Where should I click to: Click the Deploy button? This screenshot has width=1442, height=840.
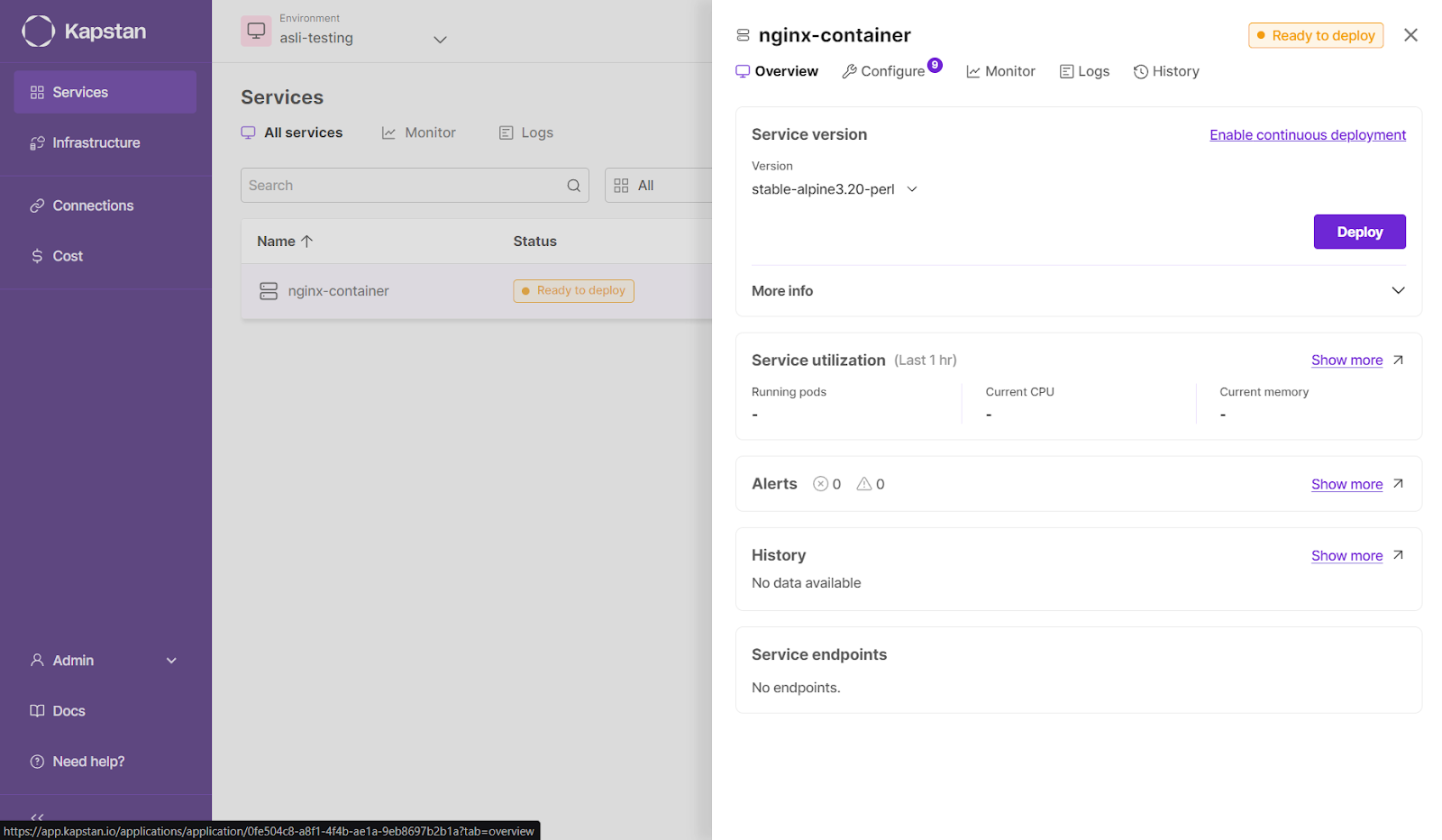(1359, 232)
